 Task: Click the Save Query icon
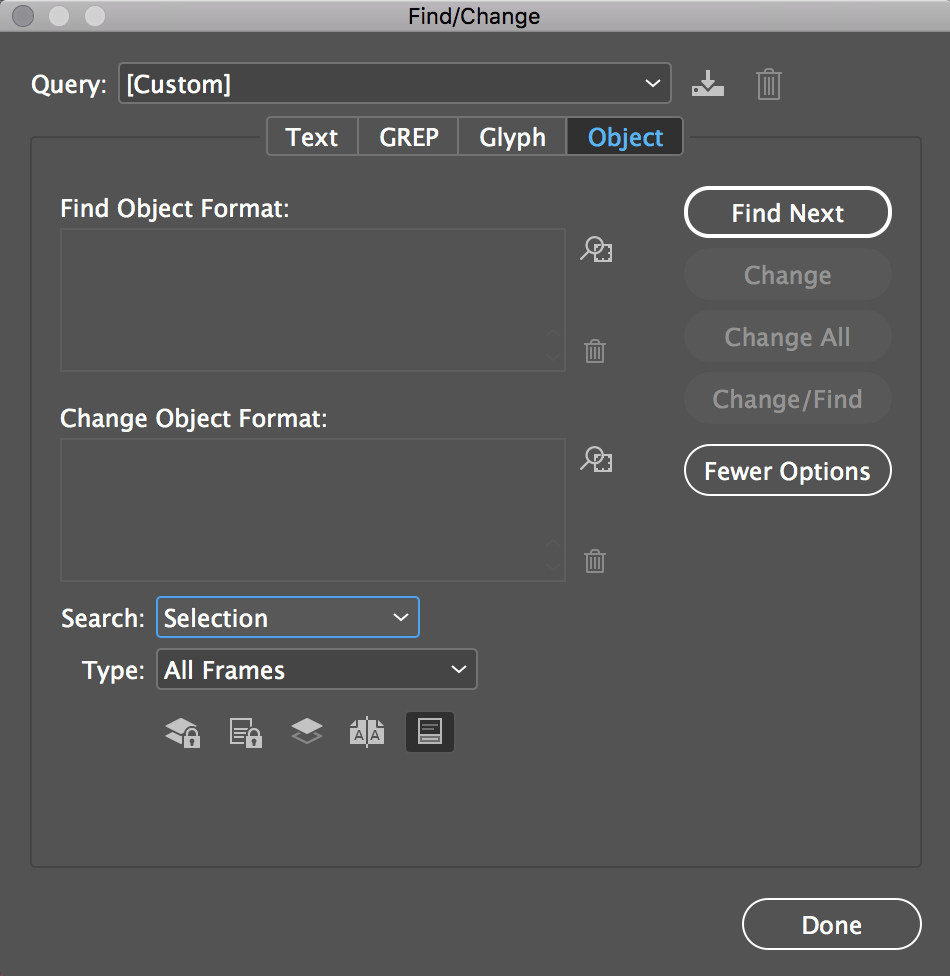click(708, 83)
